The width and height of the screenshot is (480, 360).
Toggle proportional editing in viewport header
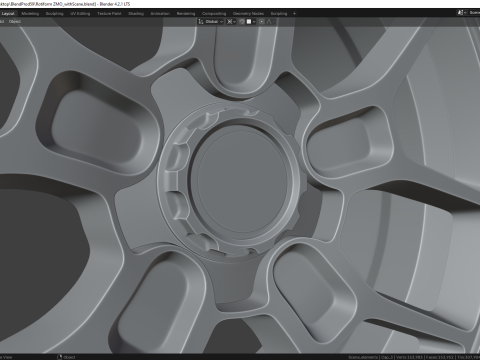click(x=262, y=21)
